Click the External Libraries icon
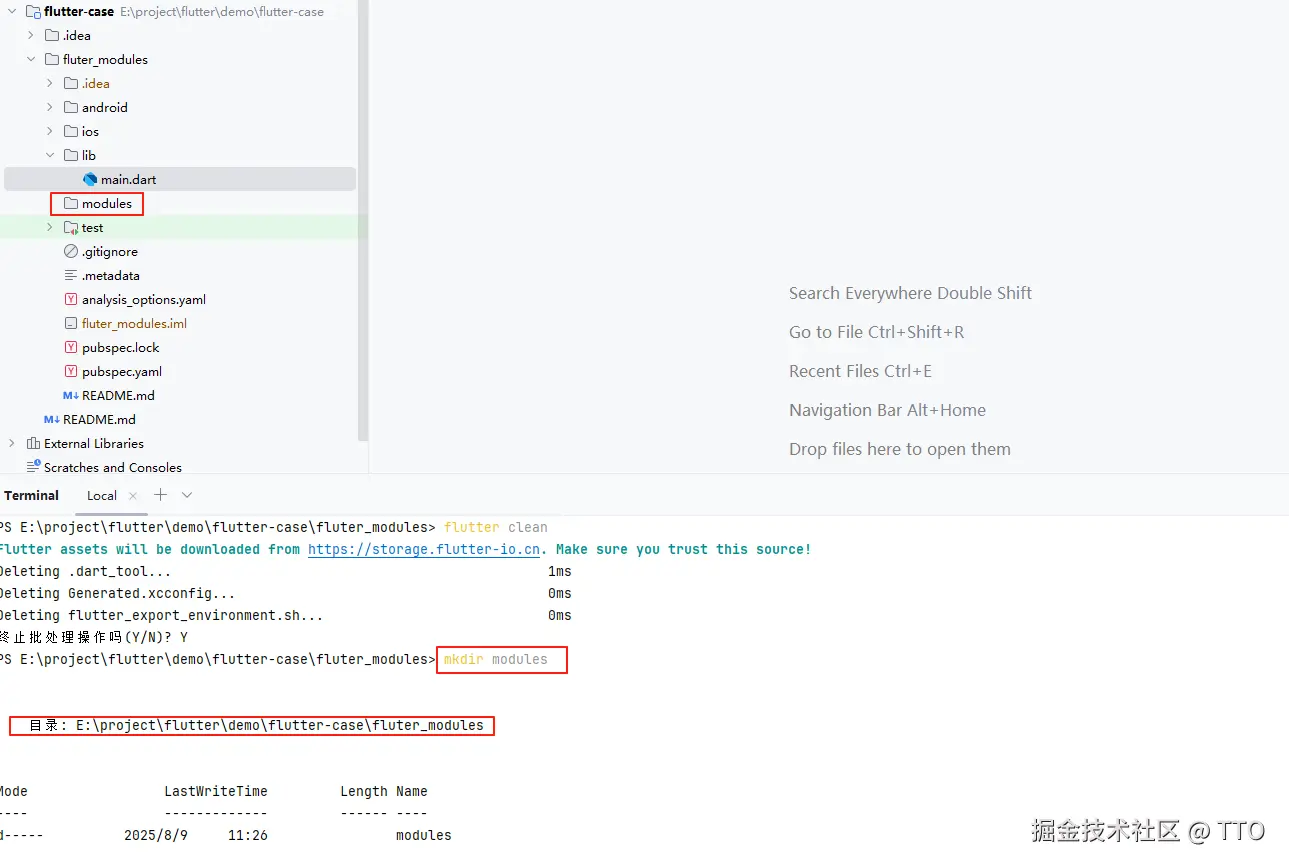 click(x=33, y=444)
